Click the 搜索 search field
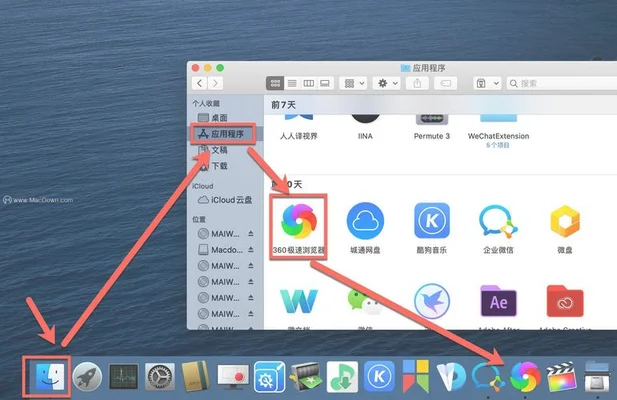This screenshot has width=617, height=400. [563, 83]
